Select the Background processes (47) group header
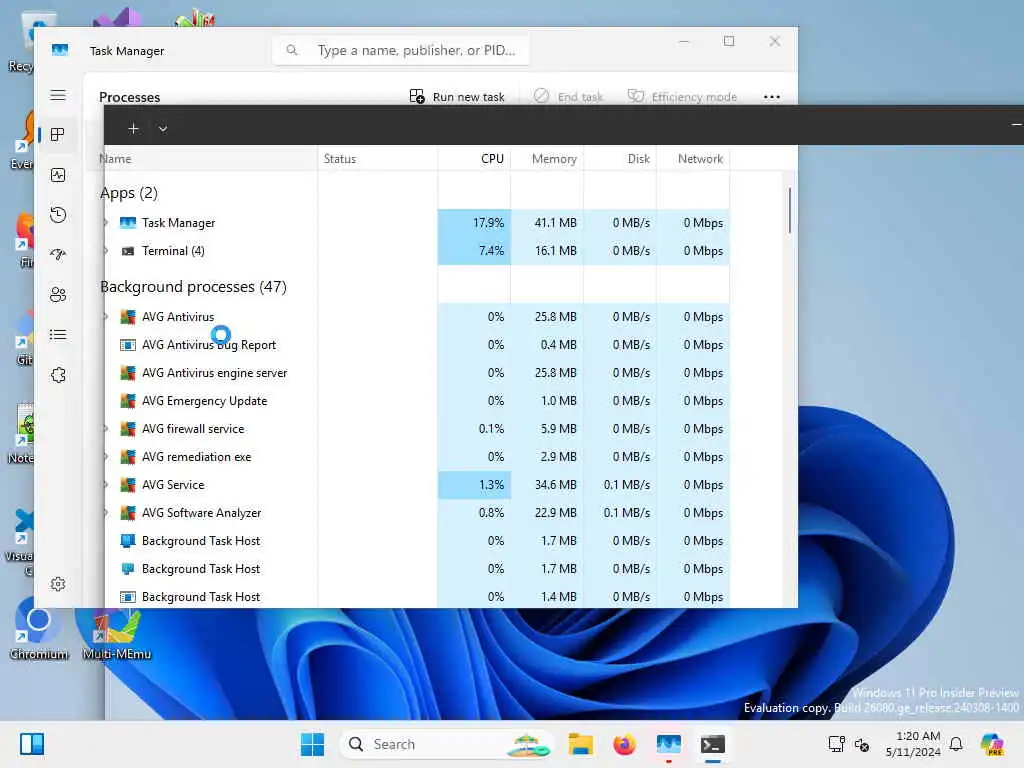The height and width of the screenshot is (768, 1024). coord(193,287)
